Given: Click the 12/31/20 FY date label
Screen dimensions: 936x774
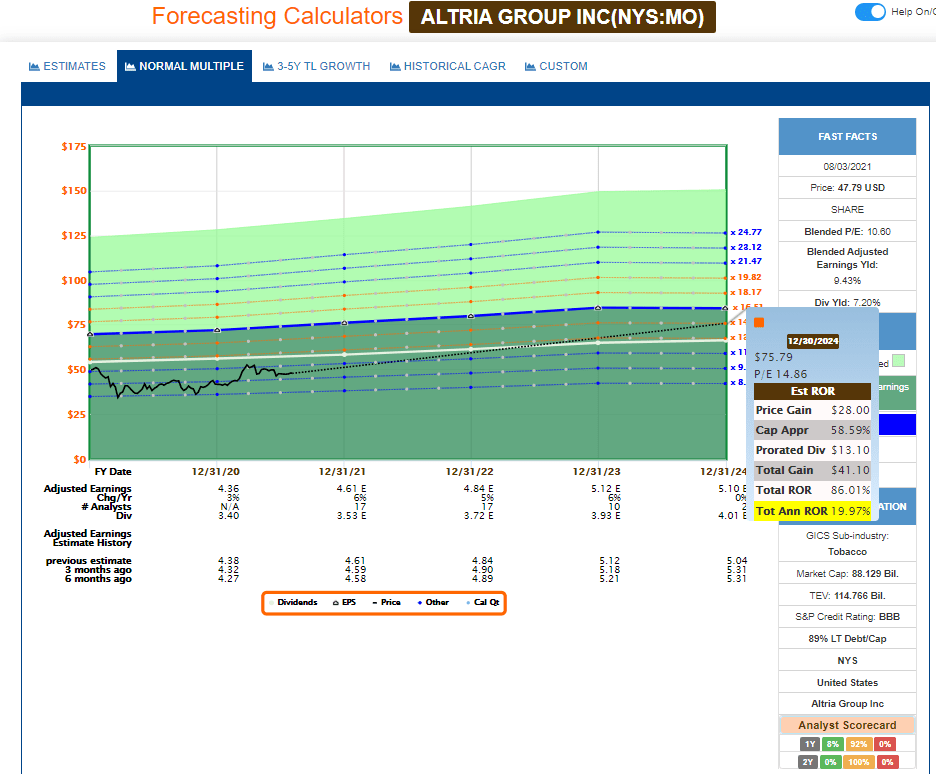Looking at the screenshot, I should click(215, 471).
